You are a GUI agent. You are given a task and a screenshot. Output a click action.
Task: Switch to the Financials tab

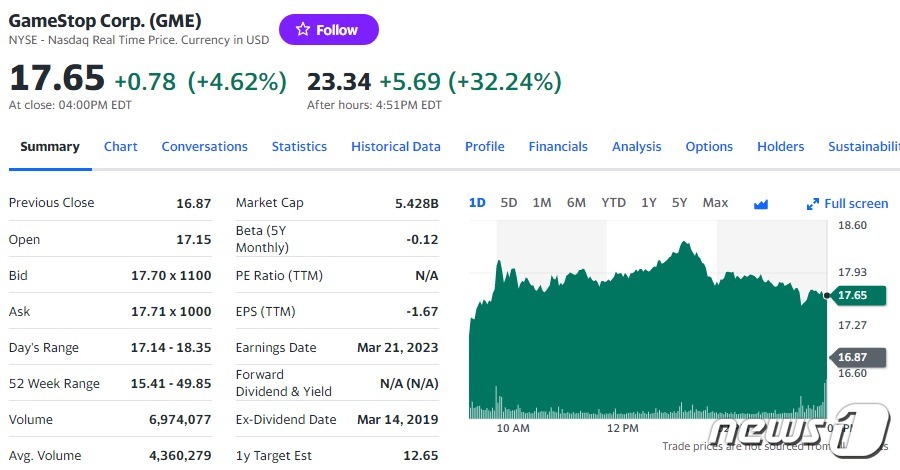(558, 146)
